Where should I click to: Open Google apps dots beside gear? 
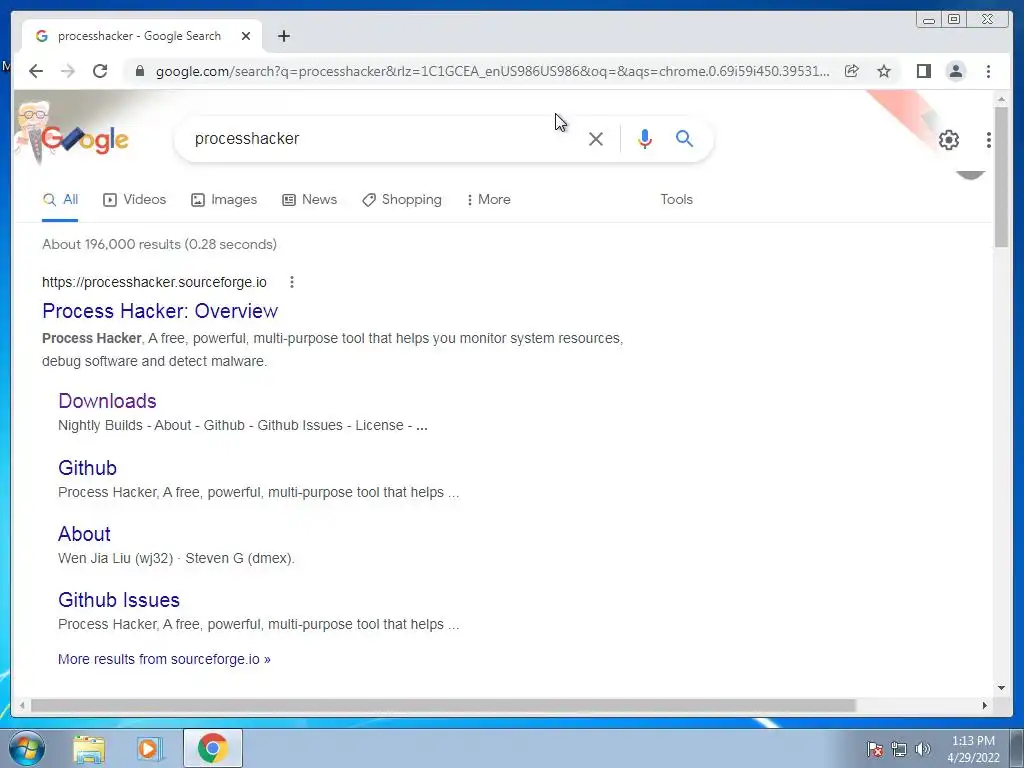point(988,140)
